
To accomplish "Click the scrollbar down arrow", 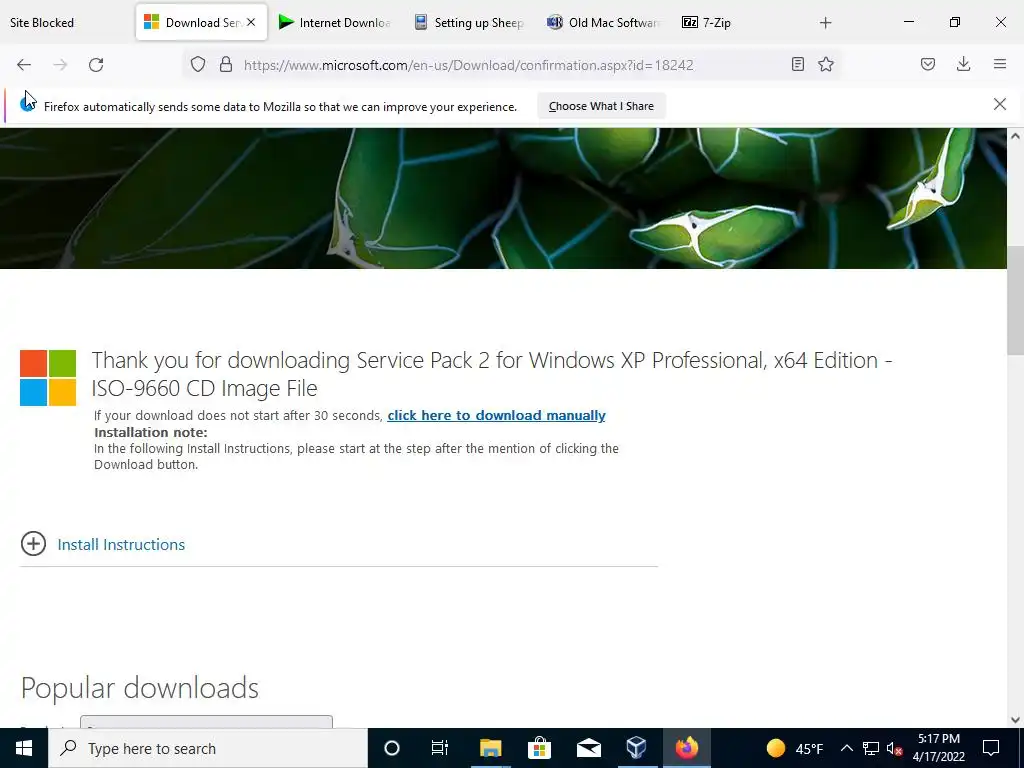I will pyautogui.click(x=1015, y=720).
